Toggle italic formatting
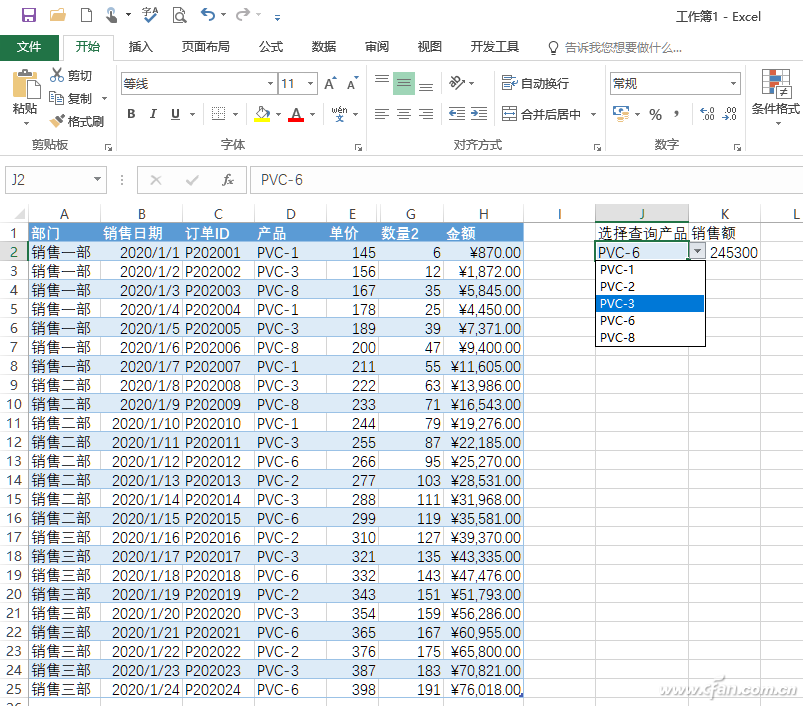The image size is (803, 706). click(x=153, y=114)
